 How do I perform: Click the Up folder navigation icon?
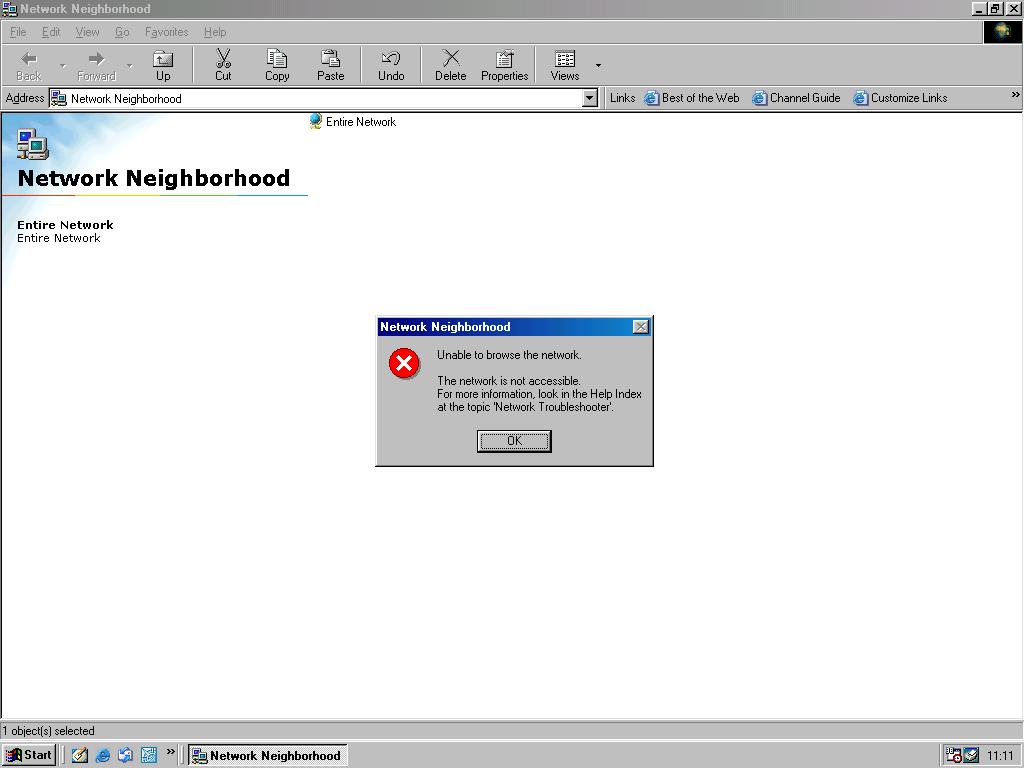point(163,63)
